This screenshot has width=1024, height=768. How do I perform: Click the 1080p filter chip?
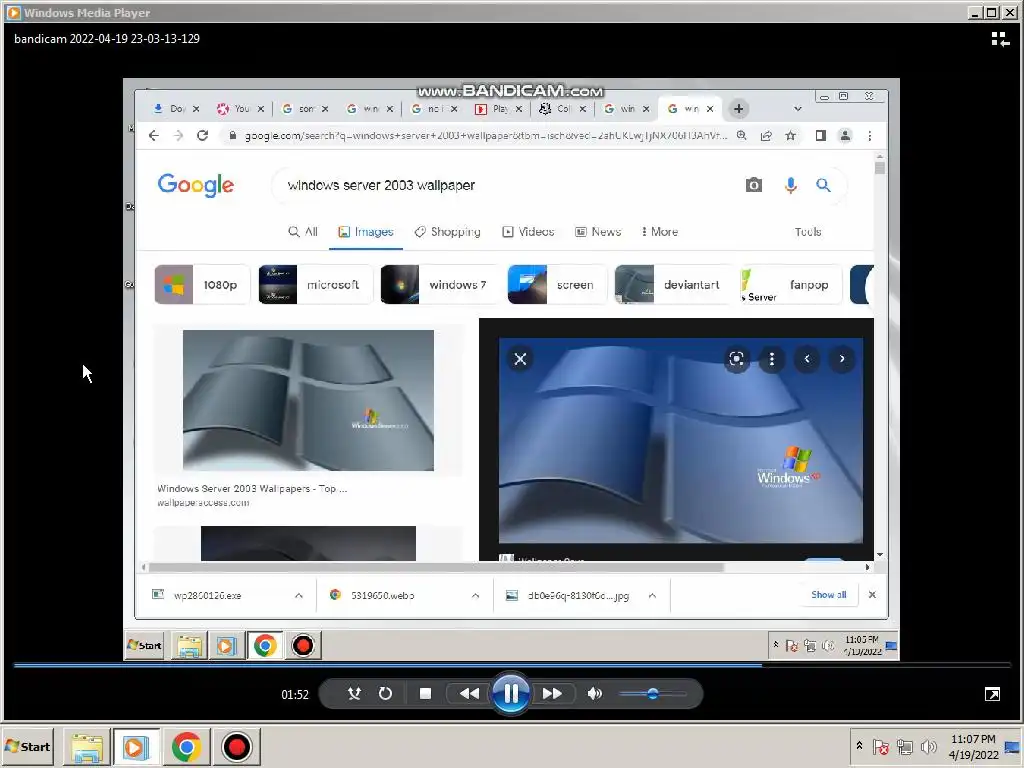(202, 285)
